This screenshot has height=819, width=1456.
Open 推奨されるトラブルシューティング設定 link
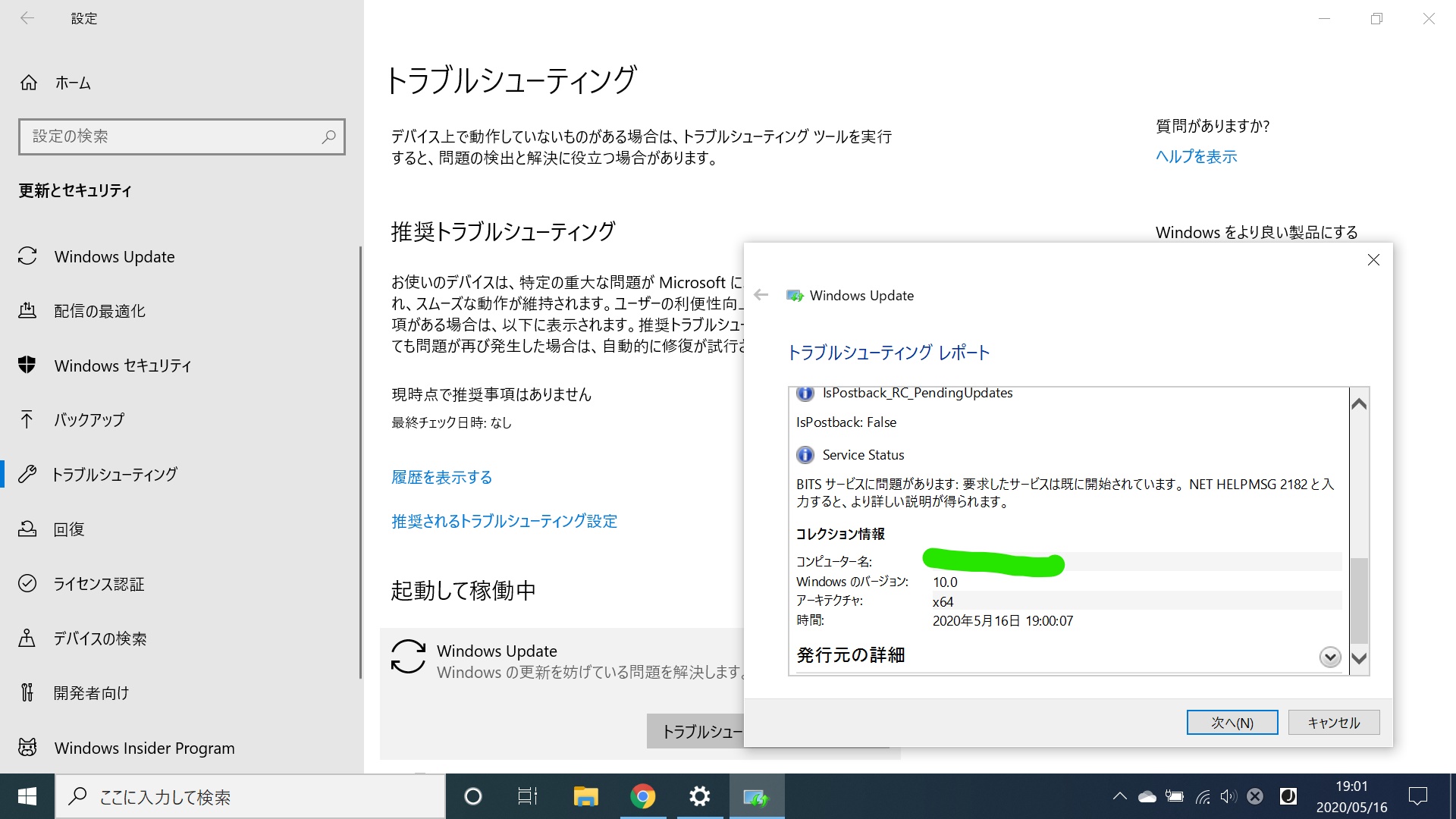(x=504, y=521)
